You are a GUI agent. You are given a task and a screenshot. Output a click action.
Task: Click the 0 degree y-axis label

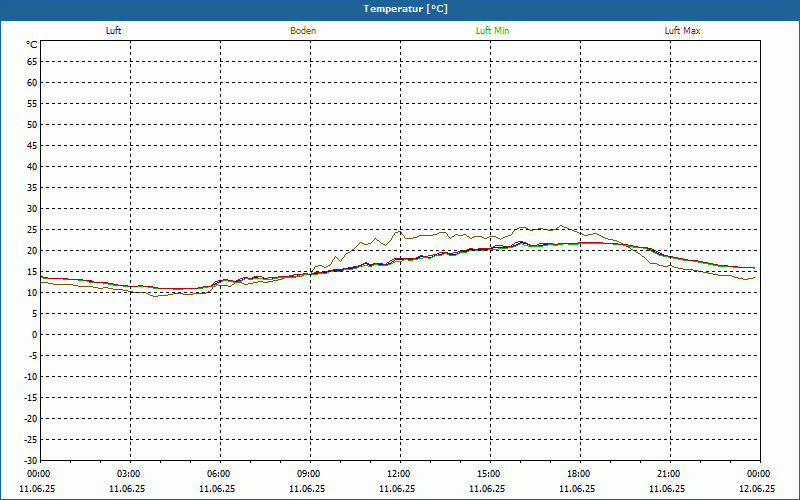pos(35,335)
